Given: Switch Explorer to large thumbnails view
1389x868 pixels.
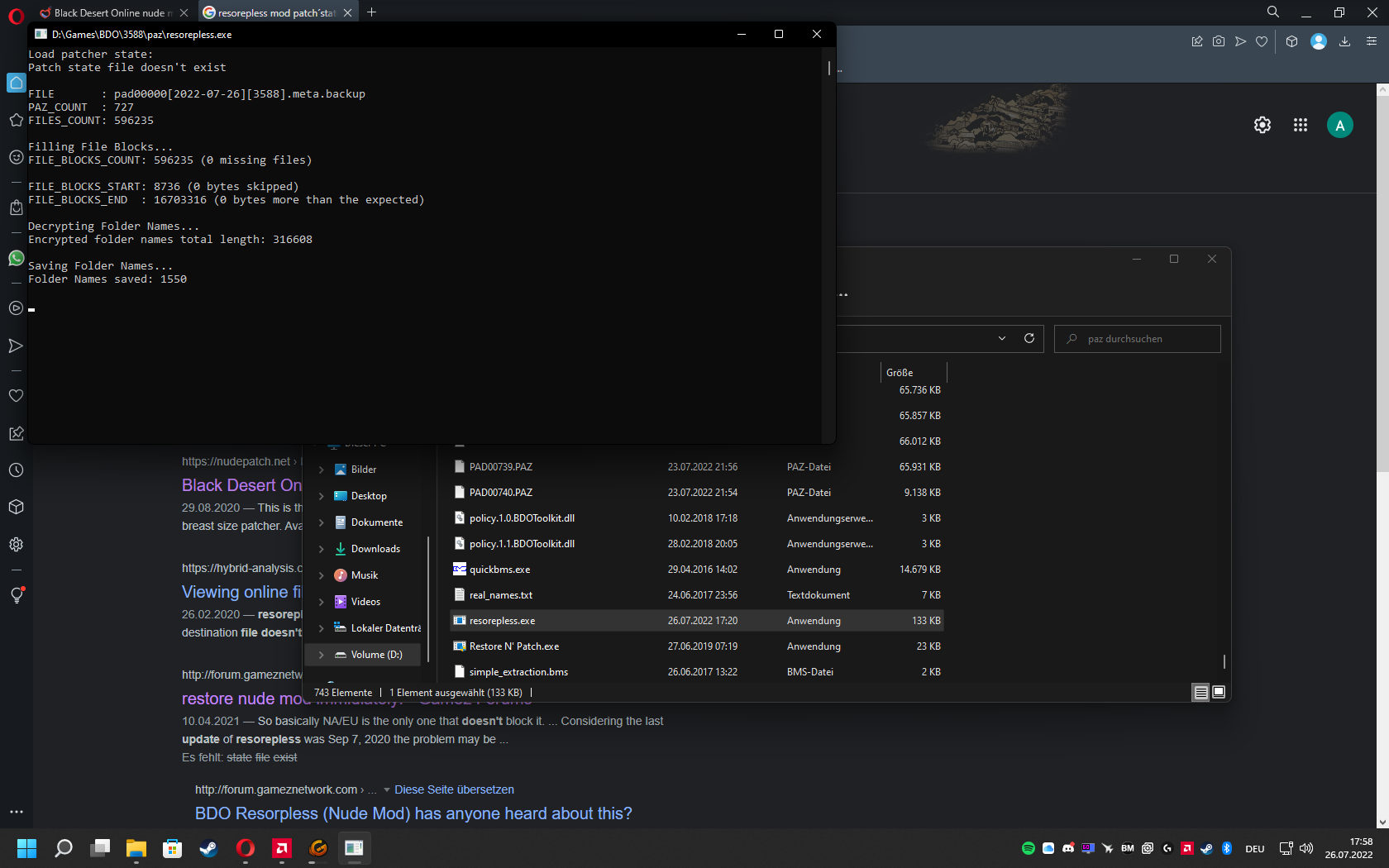Looking at the screenshot, I should tap(1219, 693).
